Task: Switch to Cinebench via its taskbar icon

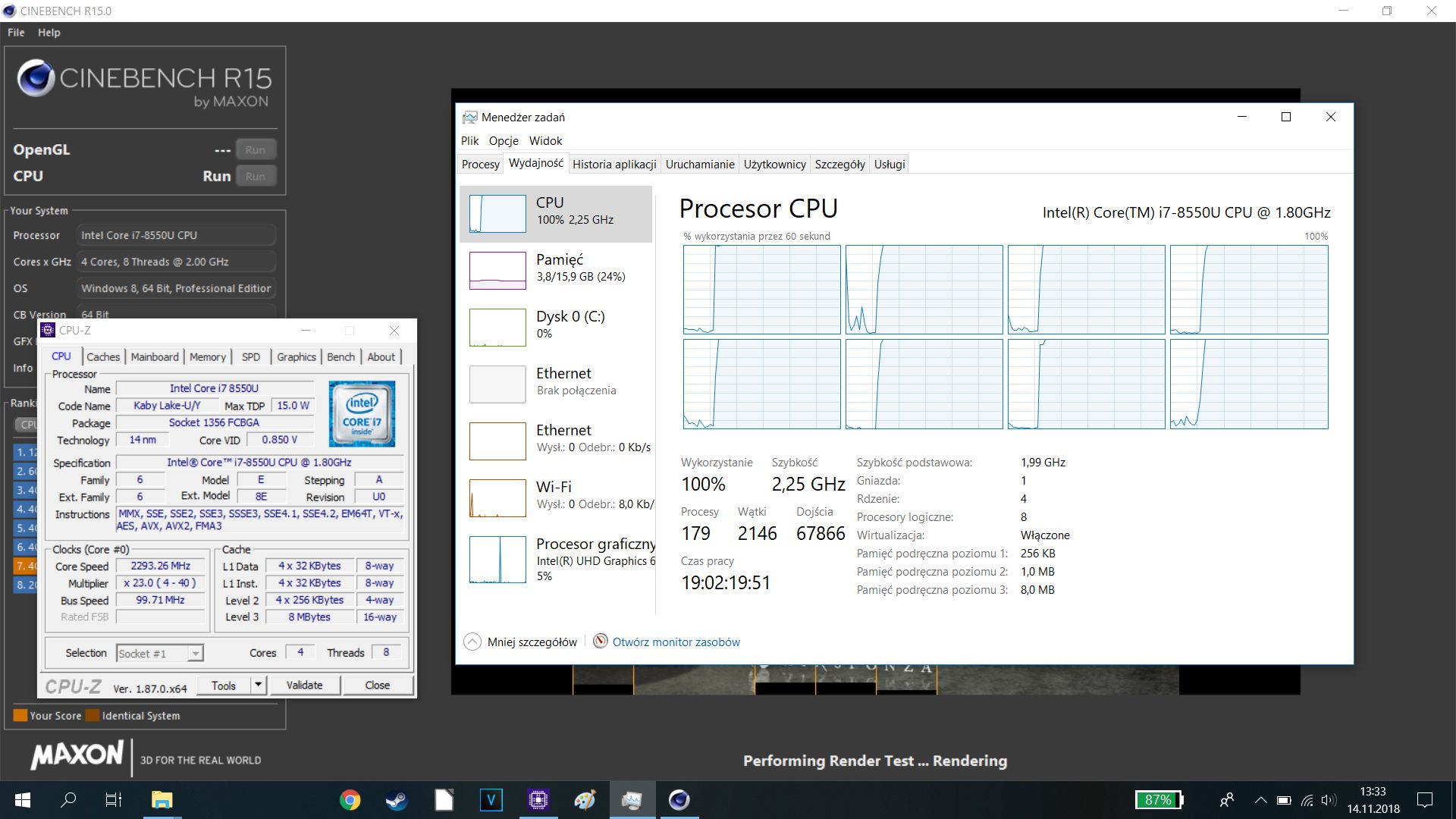Action: pyautogui.click(x=679, y=800)
